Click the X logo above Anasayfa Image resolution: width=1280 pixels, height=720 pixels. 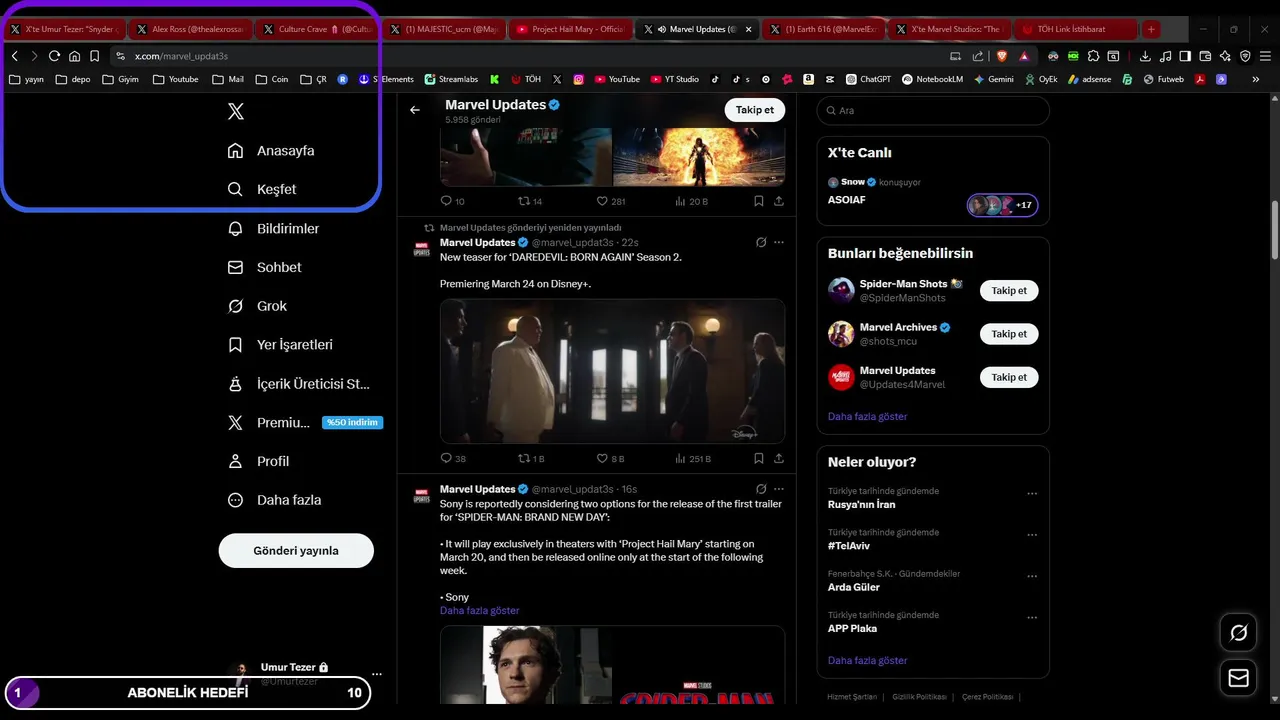point(236,112)
